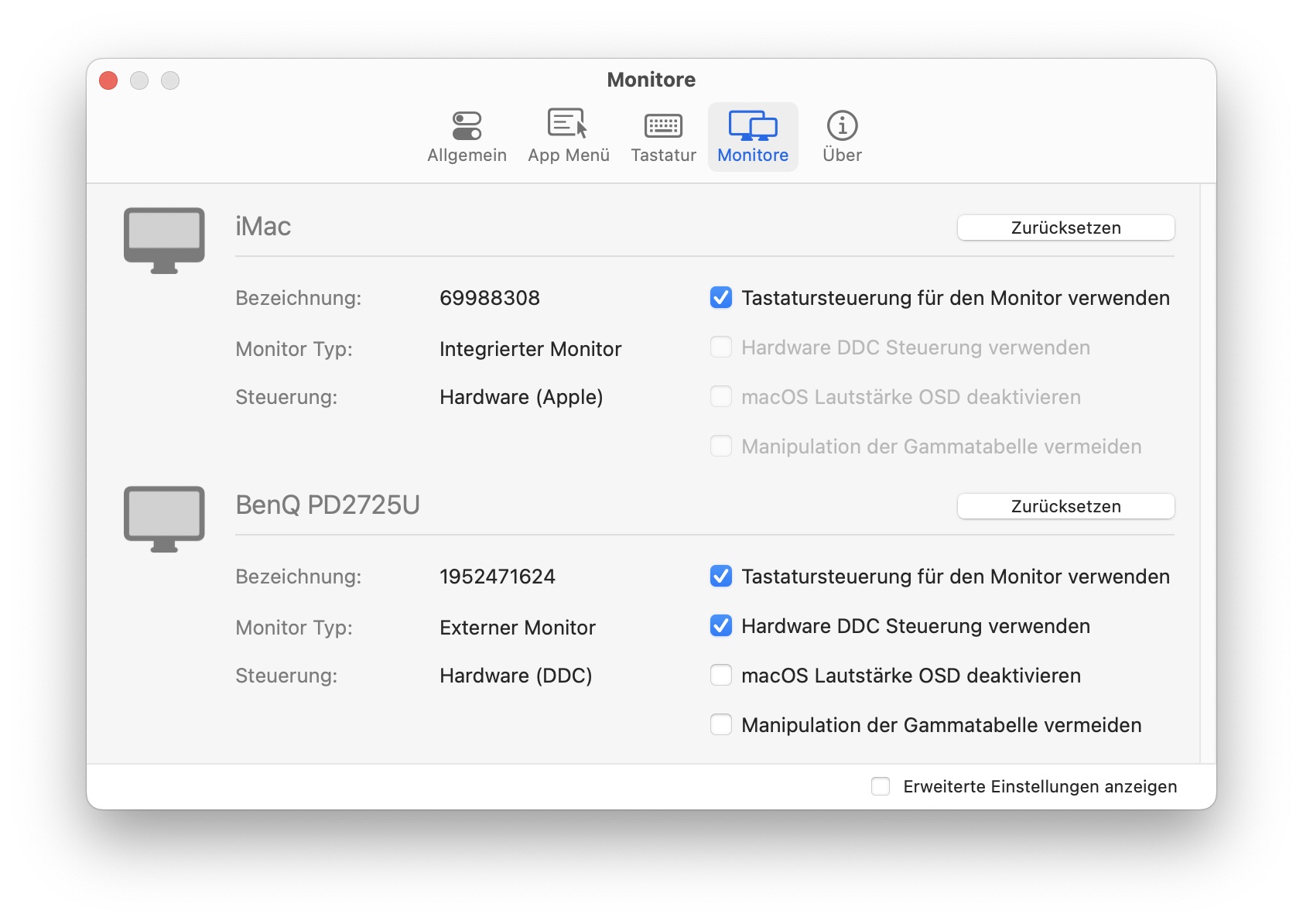
Task: Show Erweiterte Einstellungen via checkbox
Action: (880, 786)
